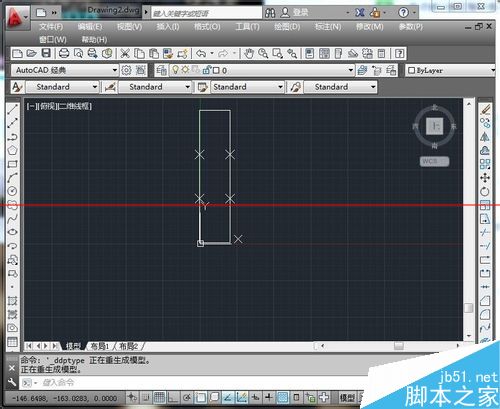
Task: Click the Plot printer icon
Action: click(x=64, y=53)
